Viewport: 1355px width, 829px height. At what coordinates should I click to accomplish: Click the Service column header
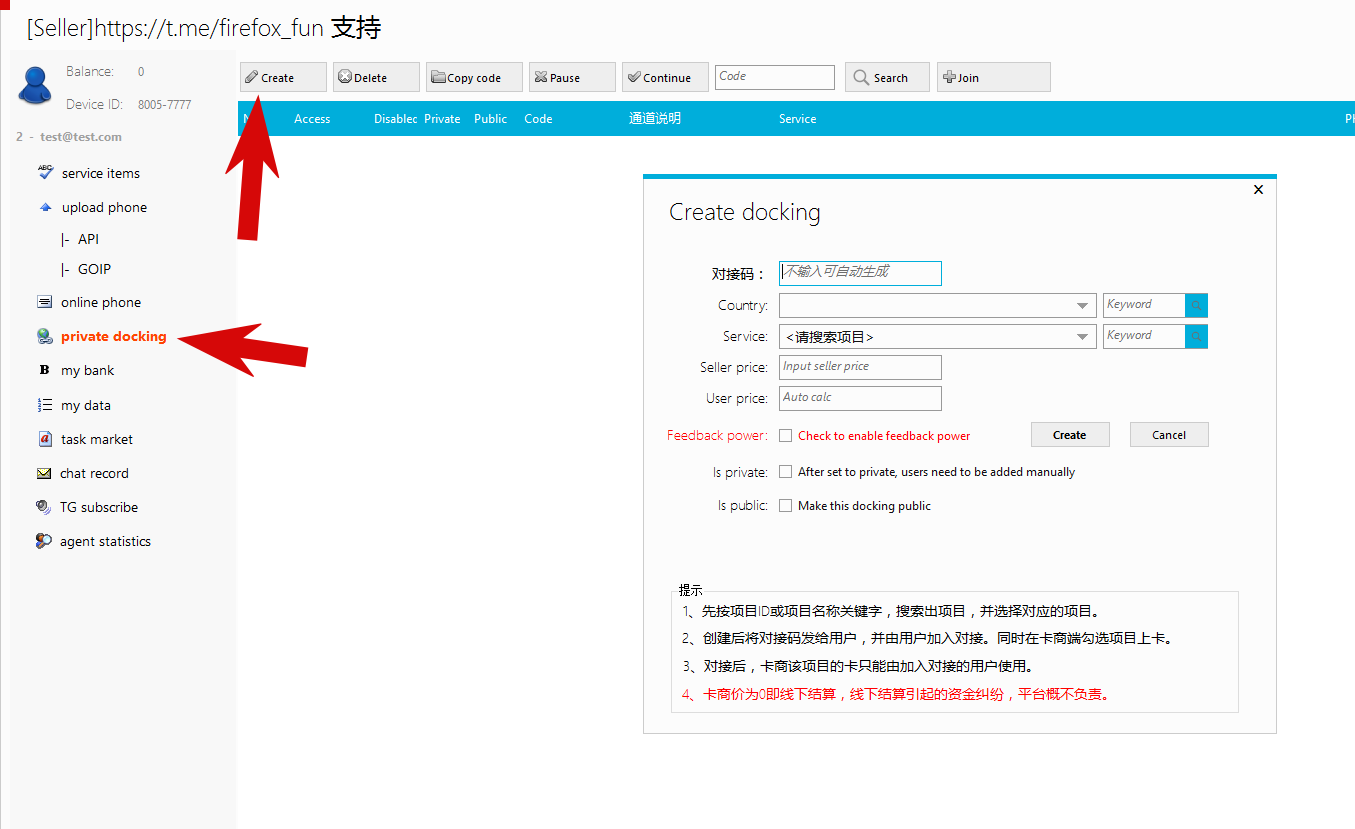tap(797, 118)
